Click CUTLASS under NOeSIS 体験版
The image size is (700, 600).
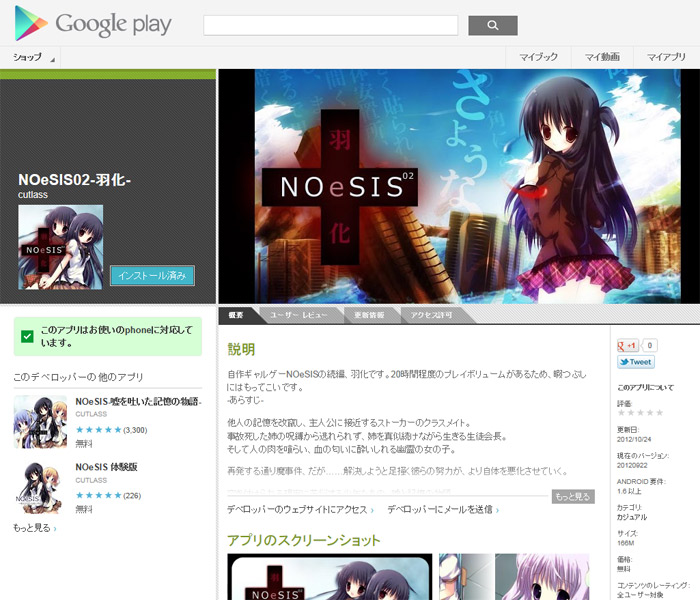click(x=91, y=480)
